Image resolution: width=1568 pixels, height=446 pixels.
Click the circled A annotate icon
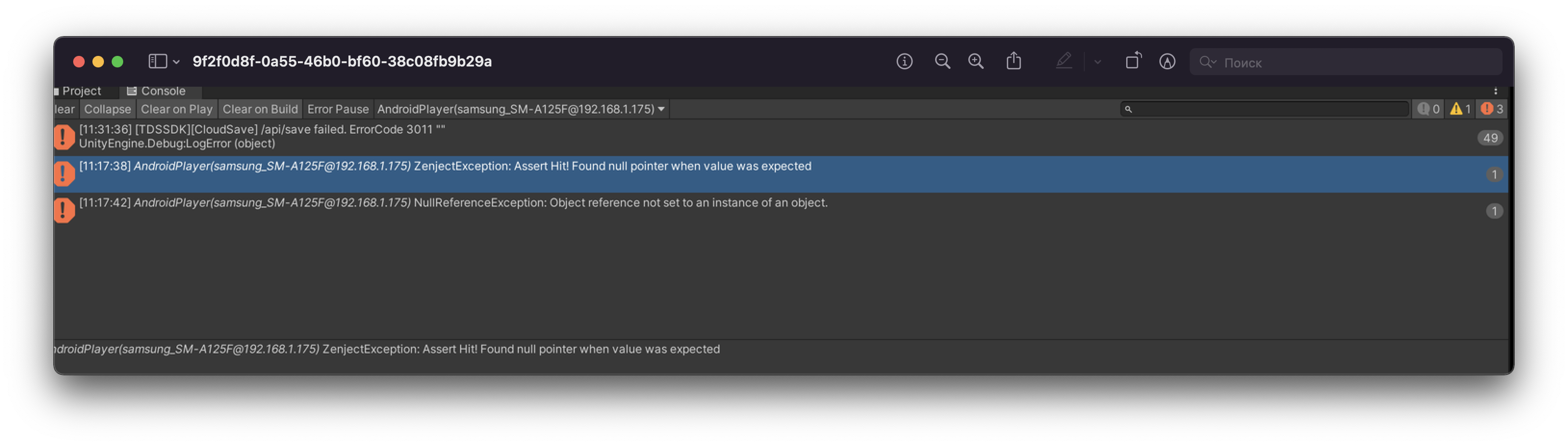point(1167,62)
